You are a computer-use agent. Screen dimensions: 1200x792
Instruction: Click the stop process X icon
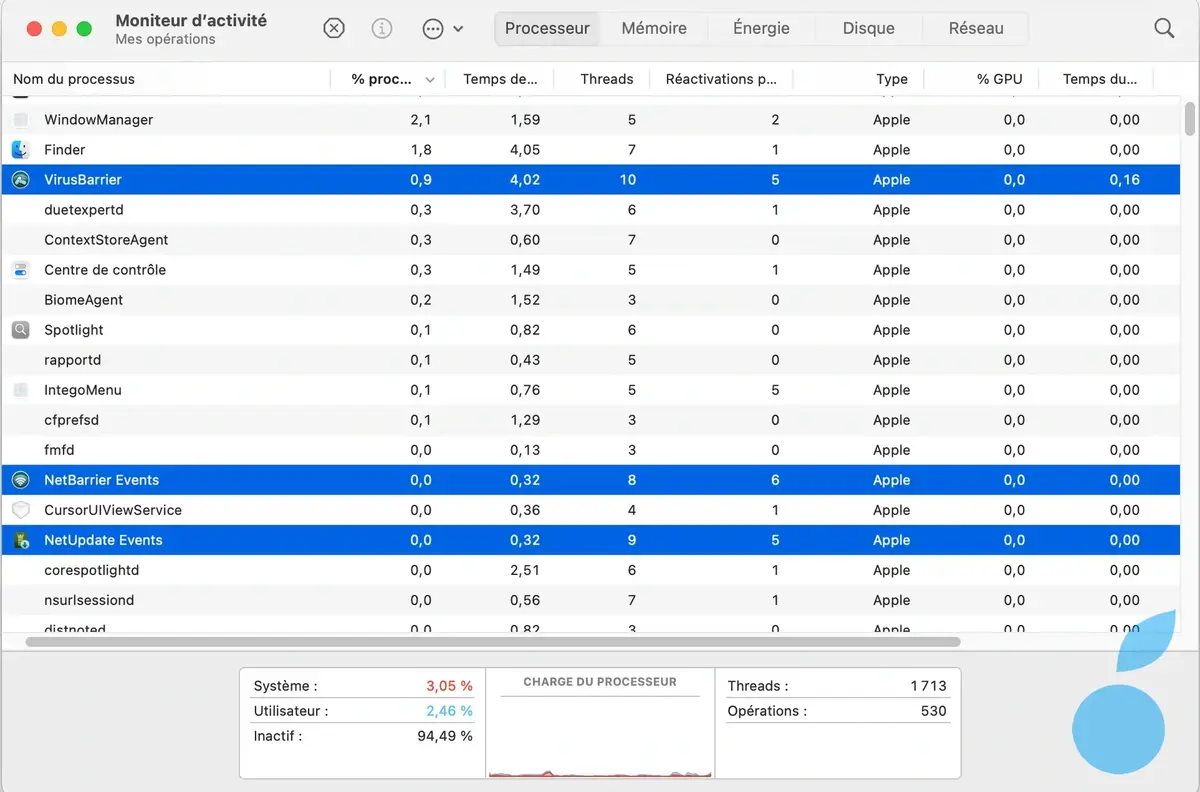point(334,29)
